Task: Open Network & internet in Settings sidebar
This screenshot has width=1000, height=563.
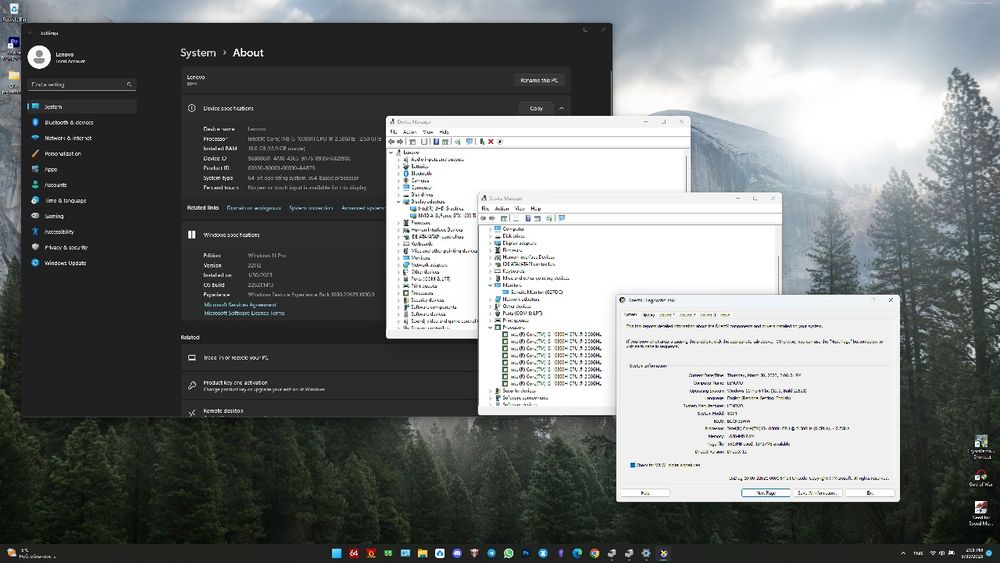Action: coord(82,138)
